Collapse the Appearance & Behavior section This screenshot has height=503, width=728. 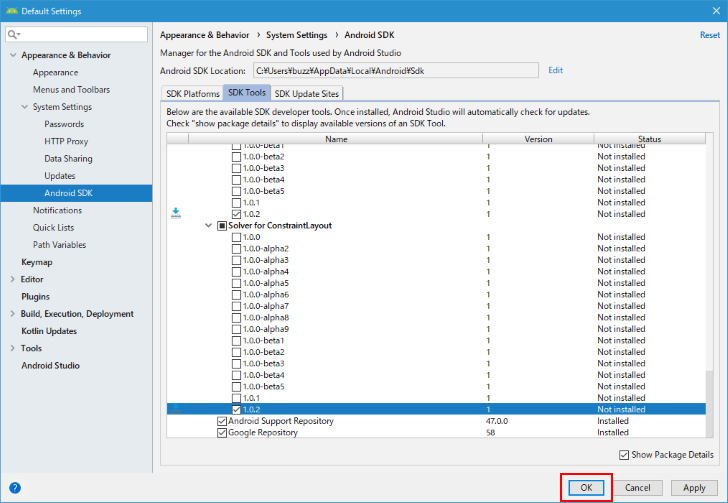[13, 55]
